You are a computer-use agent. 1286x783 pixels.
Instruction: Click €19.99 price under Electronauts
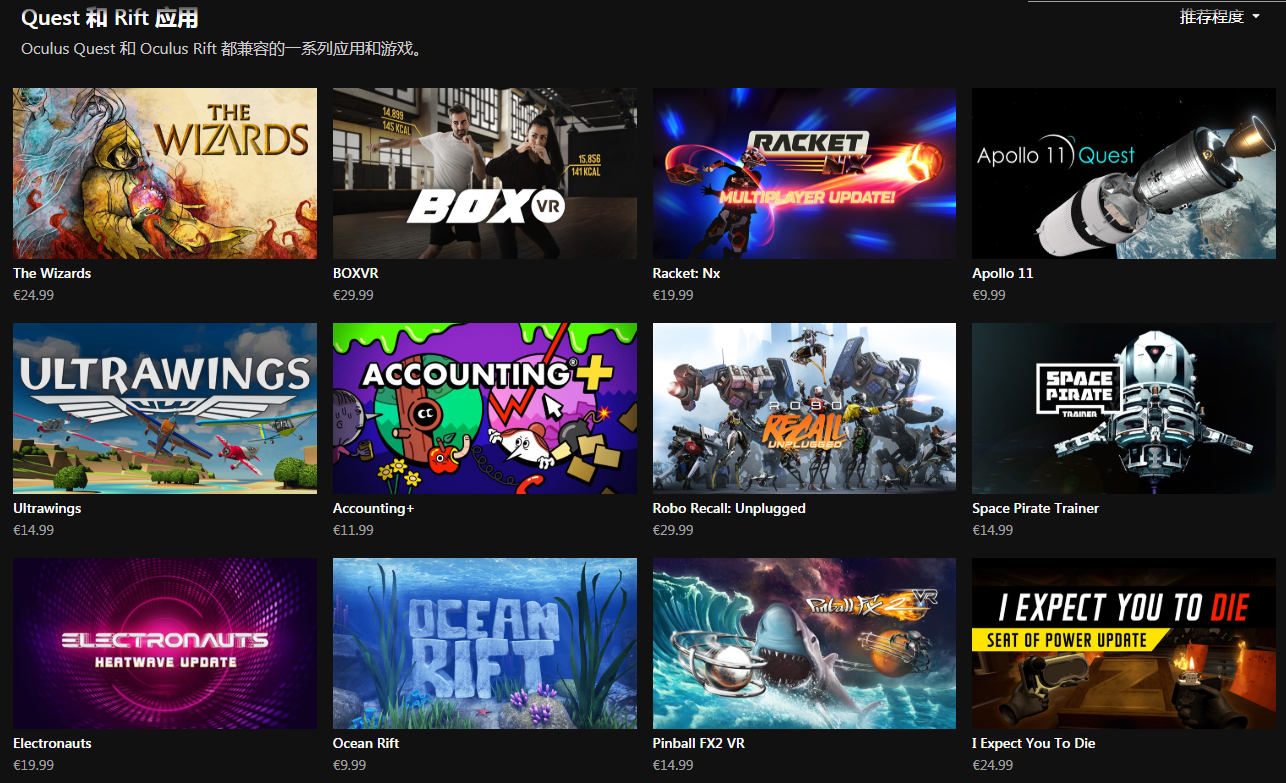click(33, 765)
